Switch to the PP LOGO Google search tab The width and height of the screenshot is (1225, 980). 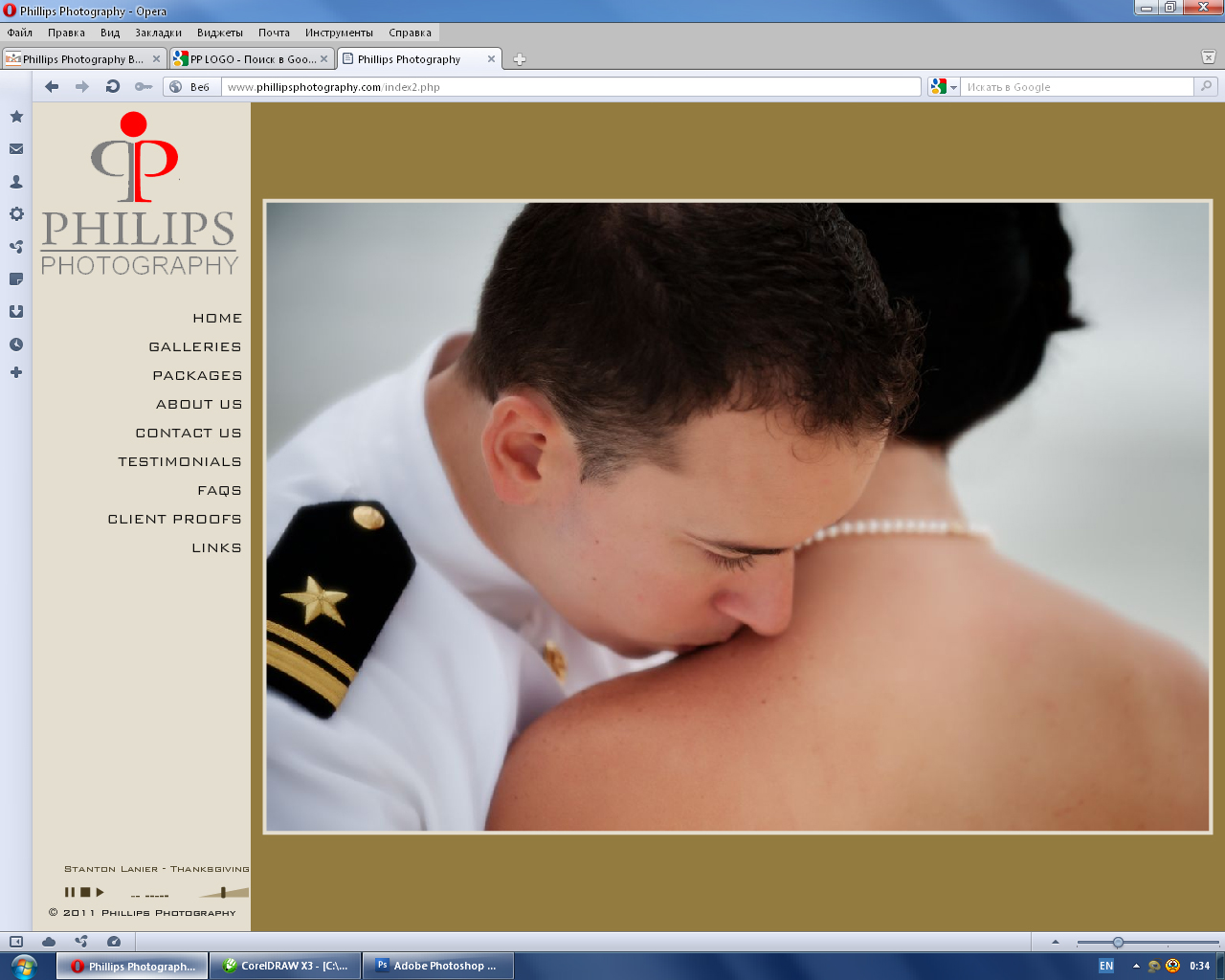click(252, 59)
